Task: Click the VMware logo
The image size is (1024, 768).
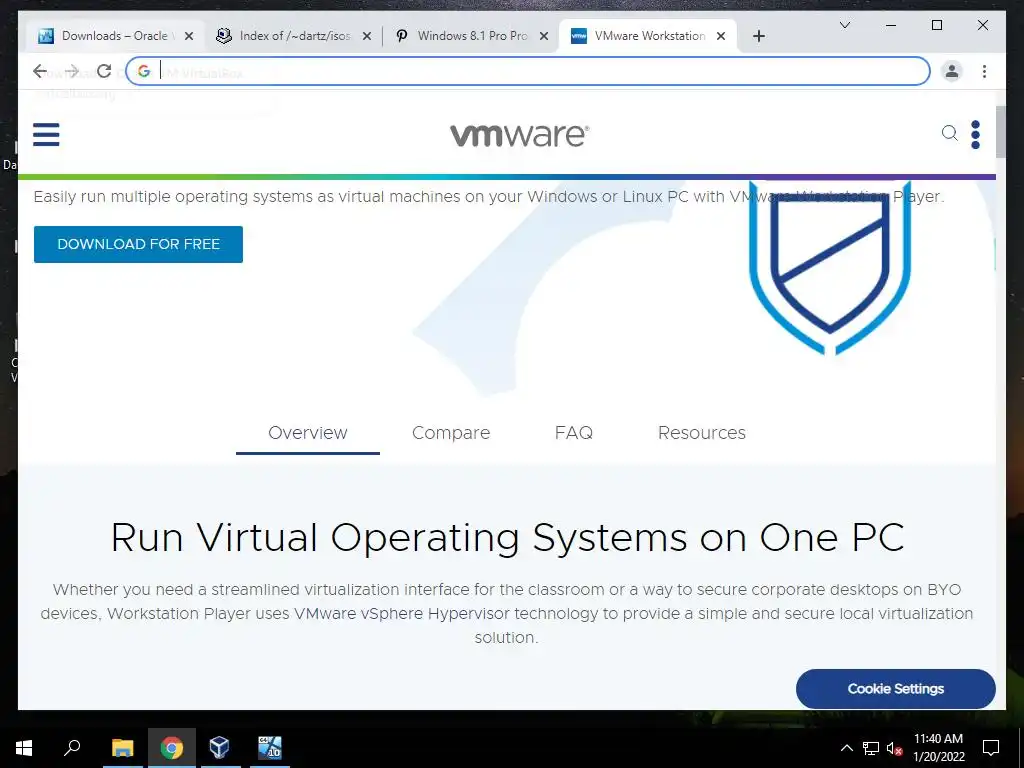Action: (519, 135)
